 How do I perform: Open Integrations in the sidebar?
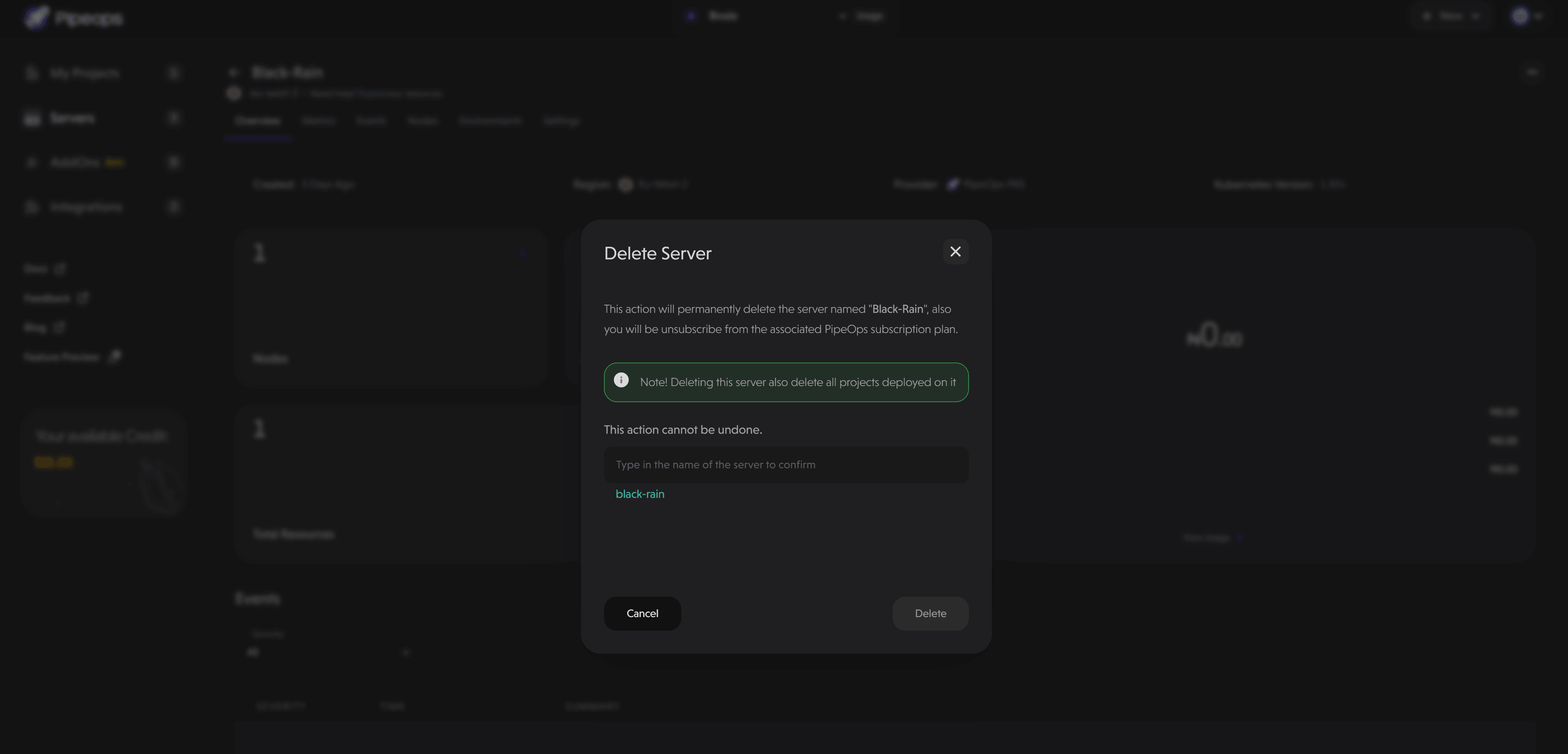pos(102,207)
